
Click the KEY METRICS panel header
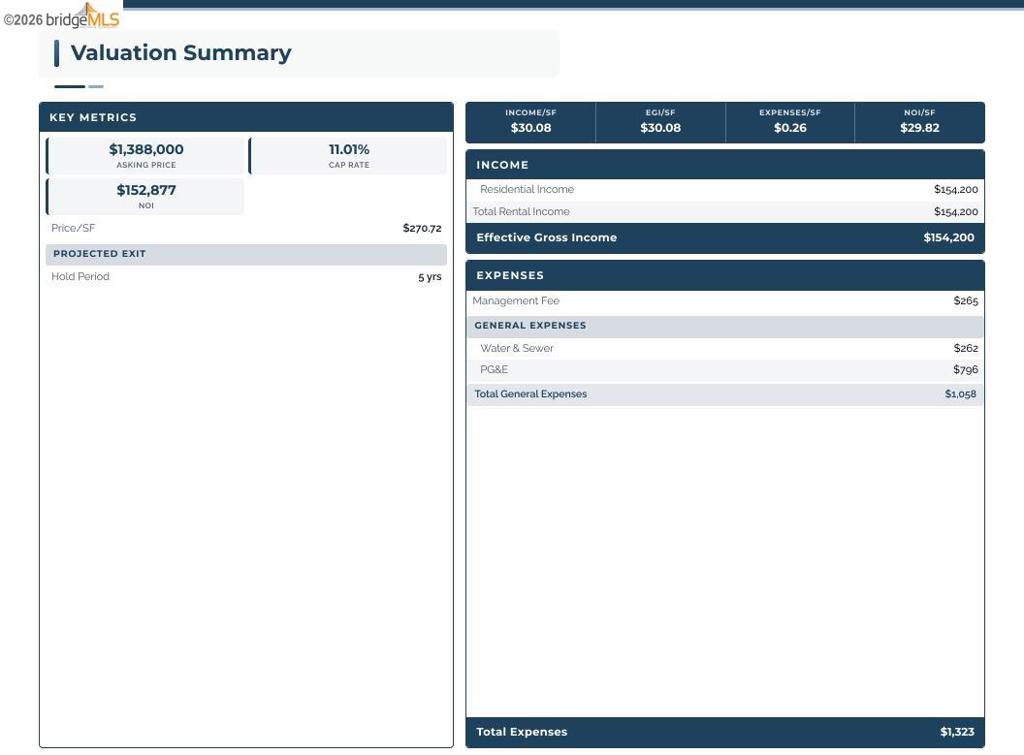point(246,118)
